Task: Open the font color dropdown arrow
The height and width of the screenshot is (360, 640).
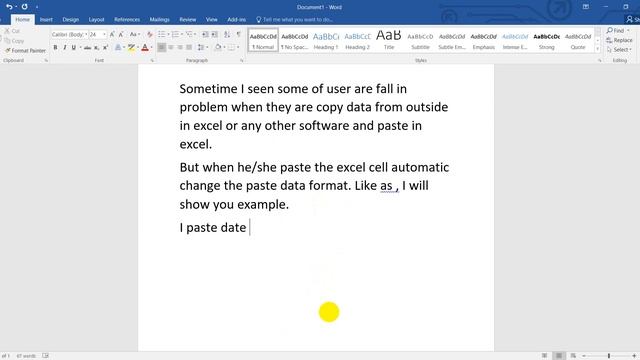Action: 151,48
